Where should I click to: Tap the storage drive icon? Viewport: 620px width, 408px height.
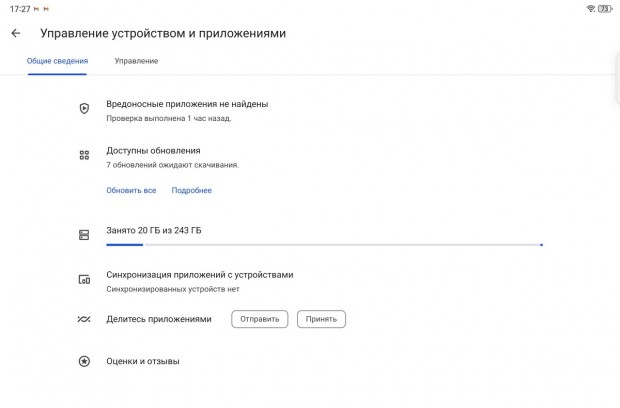click(x=84, y=235)
